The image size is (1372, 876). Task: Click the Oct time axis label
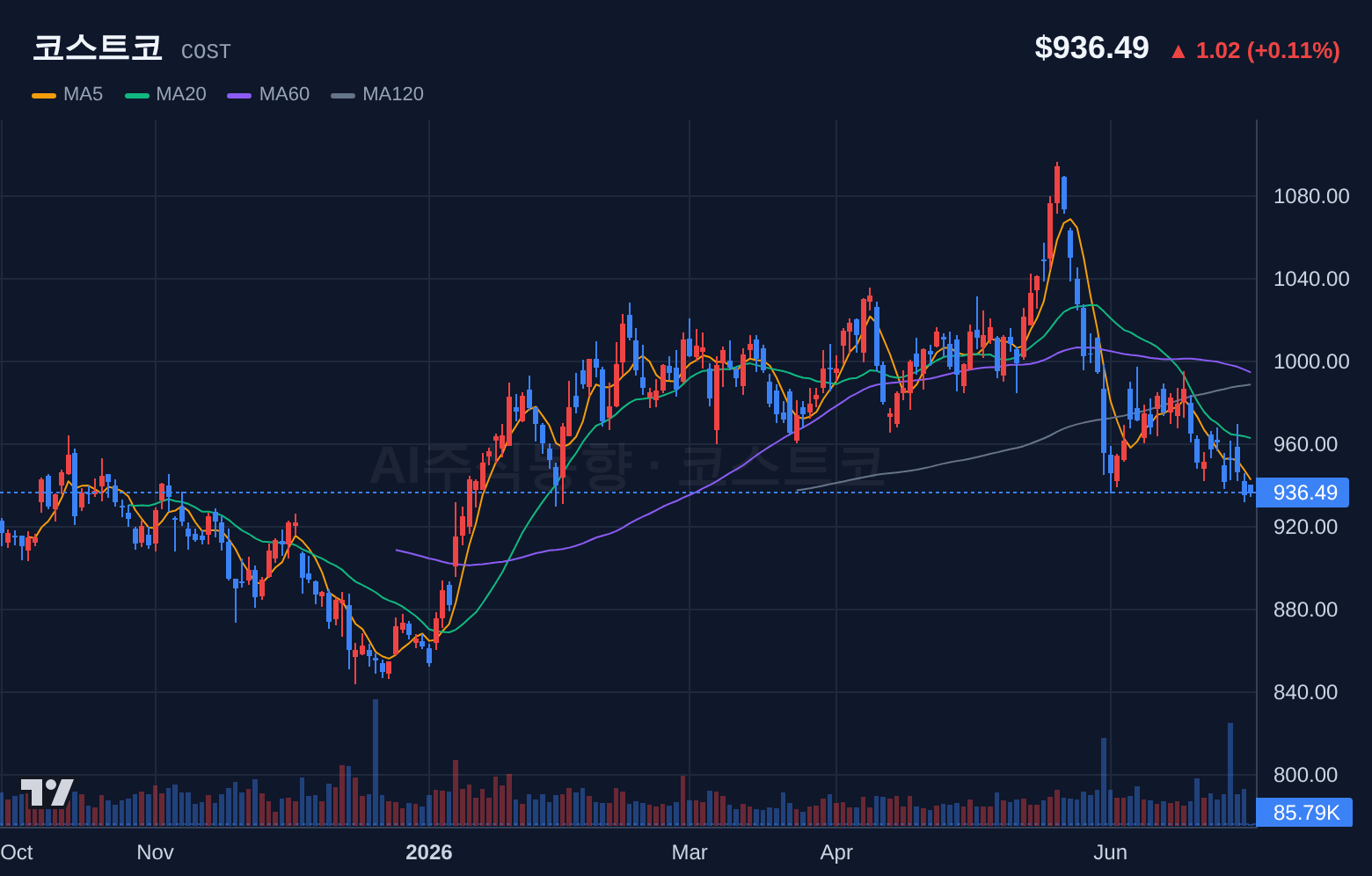(17, 852)
